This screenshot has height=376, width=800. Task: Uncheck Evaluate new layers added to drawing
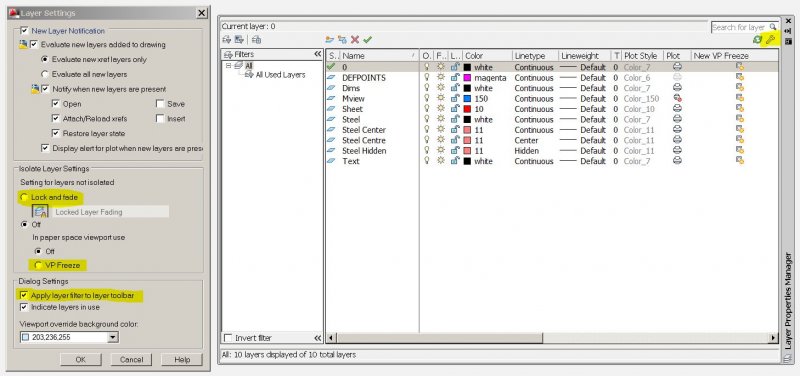coord(34,44)
